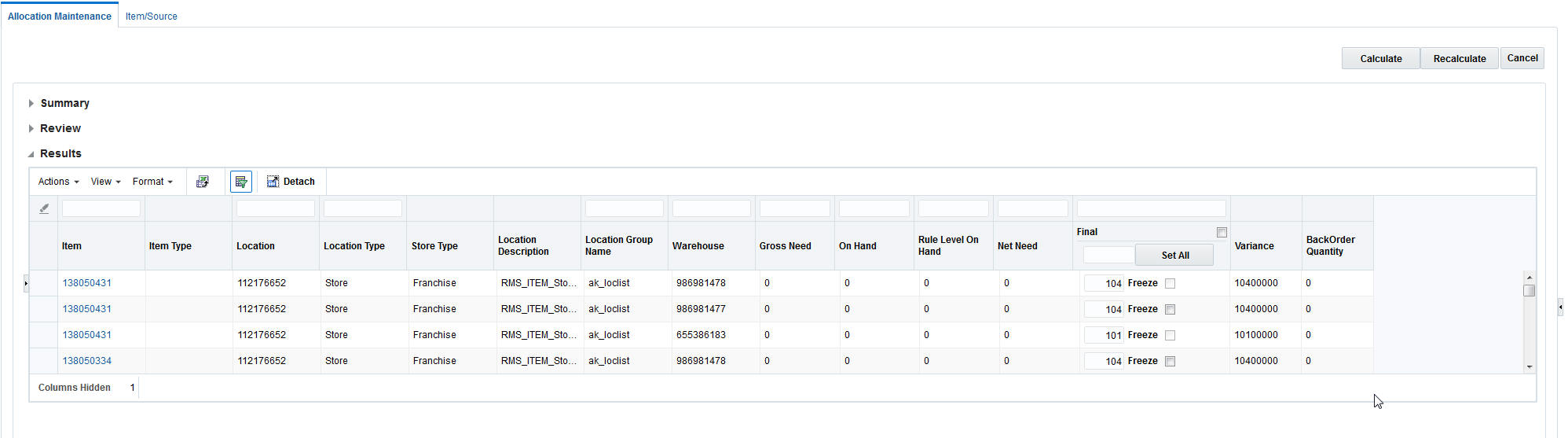The height and width of the screenshot is (438, 1568).
Task: Open the Actions dropdown menu
Action: tap(59, 182)
